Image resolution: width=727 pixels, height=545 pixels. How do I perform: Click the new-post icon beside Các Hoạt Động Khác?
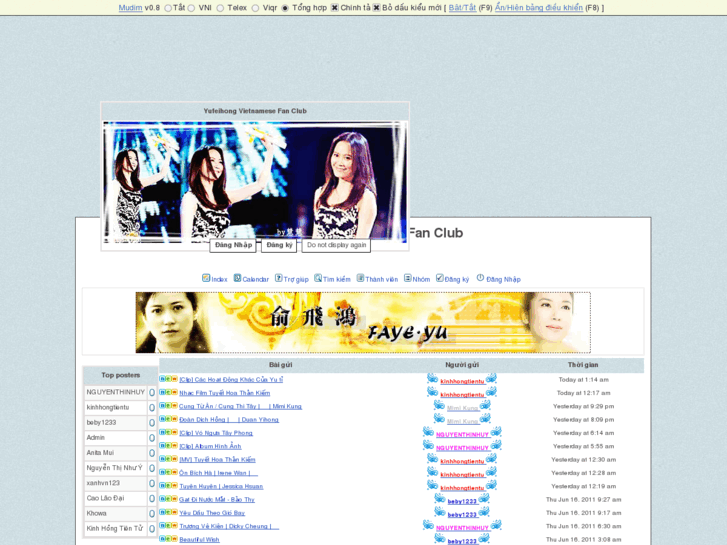(168, 379)
